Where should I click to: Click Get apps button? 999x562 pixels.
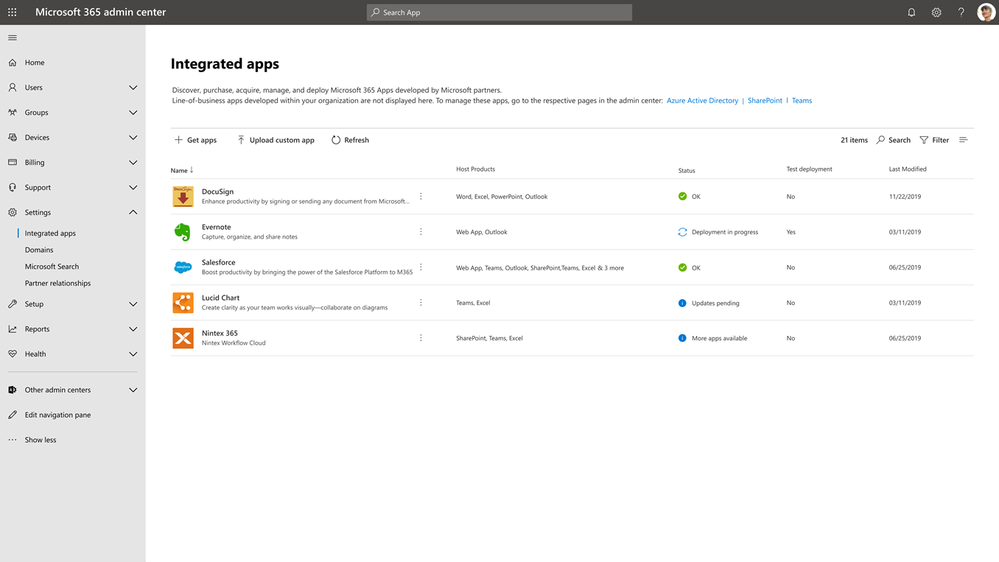196,140
